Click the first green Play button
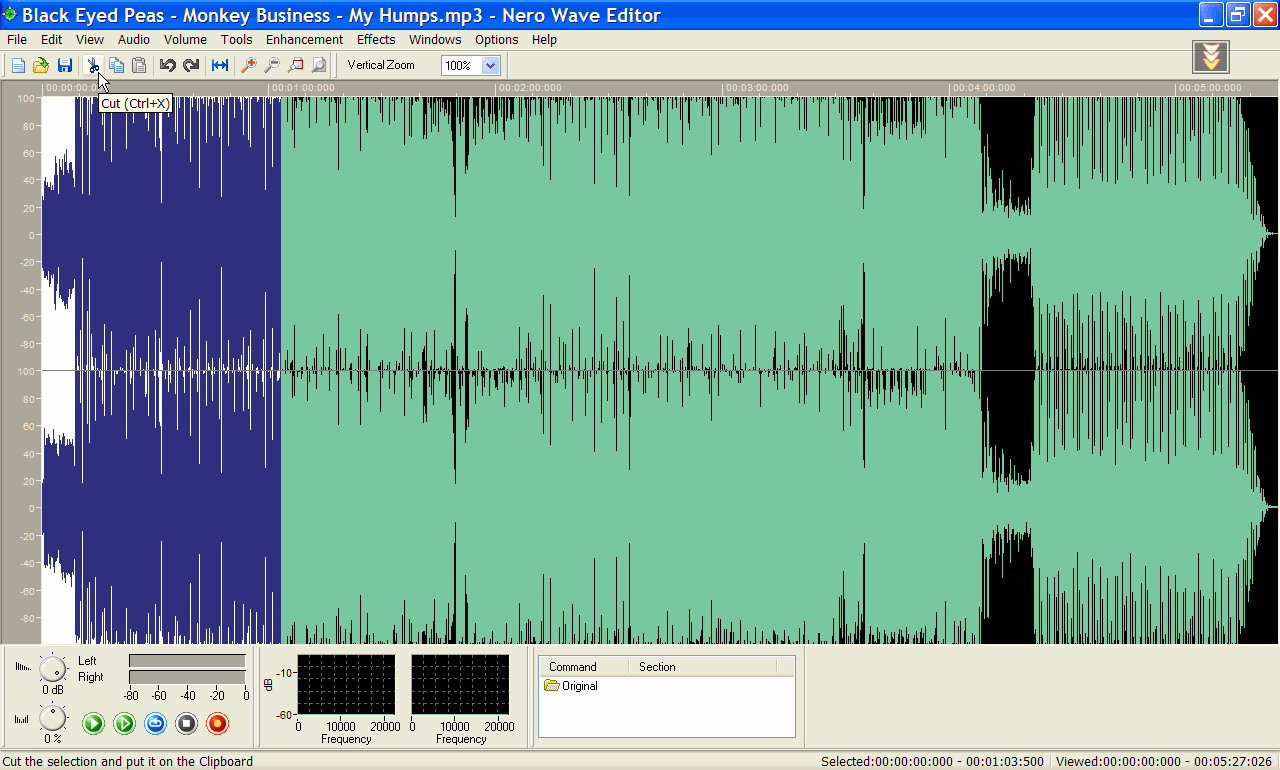This screenshot has height=770, width=1280. click(x=93, y=723)
